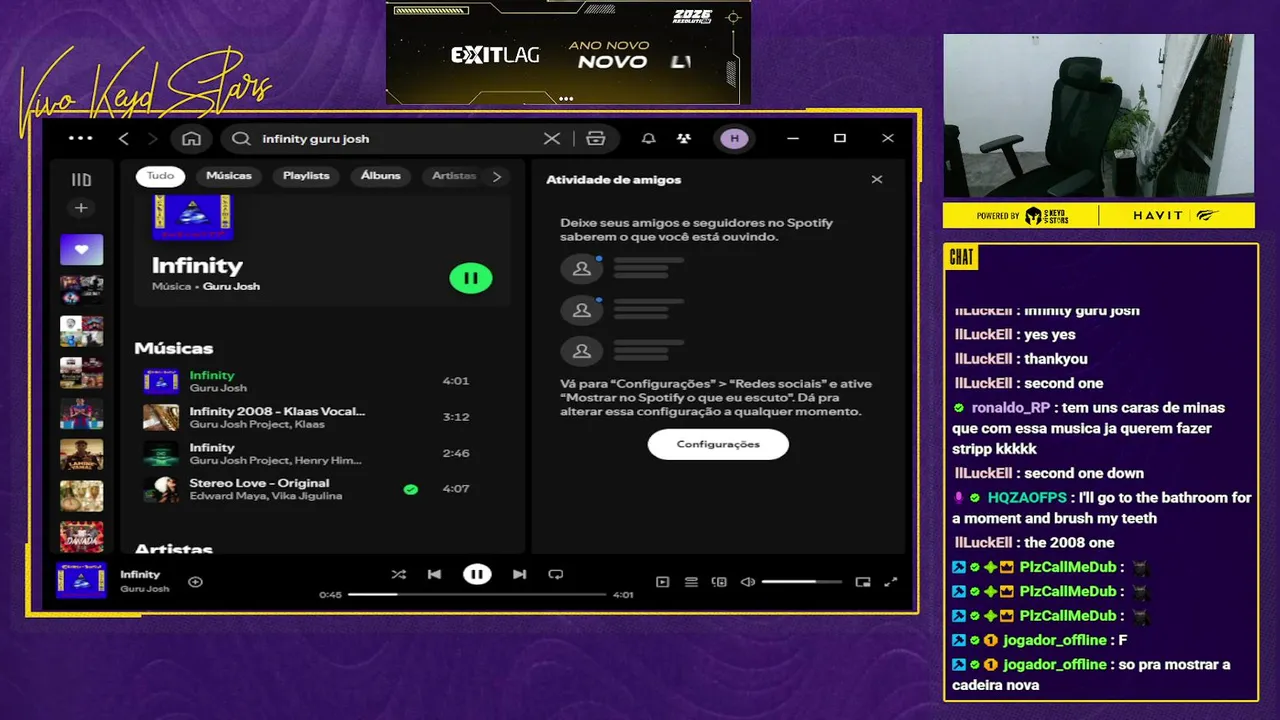Pause playback in the player bar
The image size is (1280, 720).
click(x=477, y=574)
